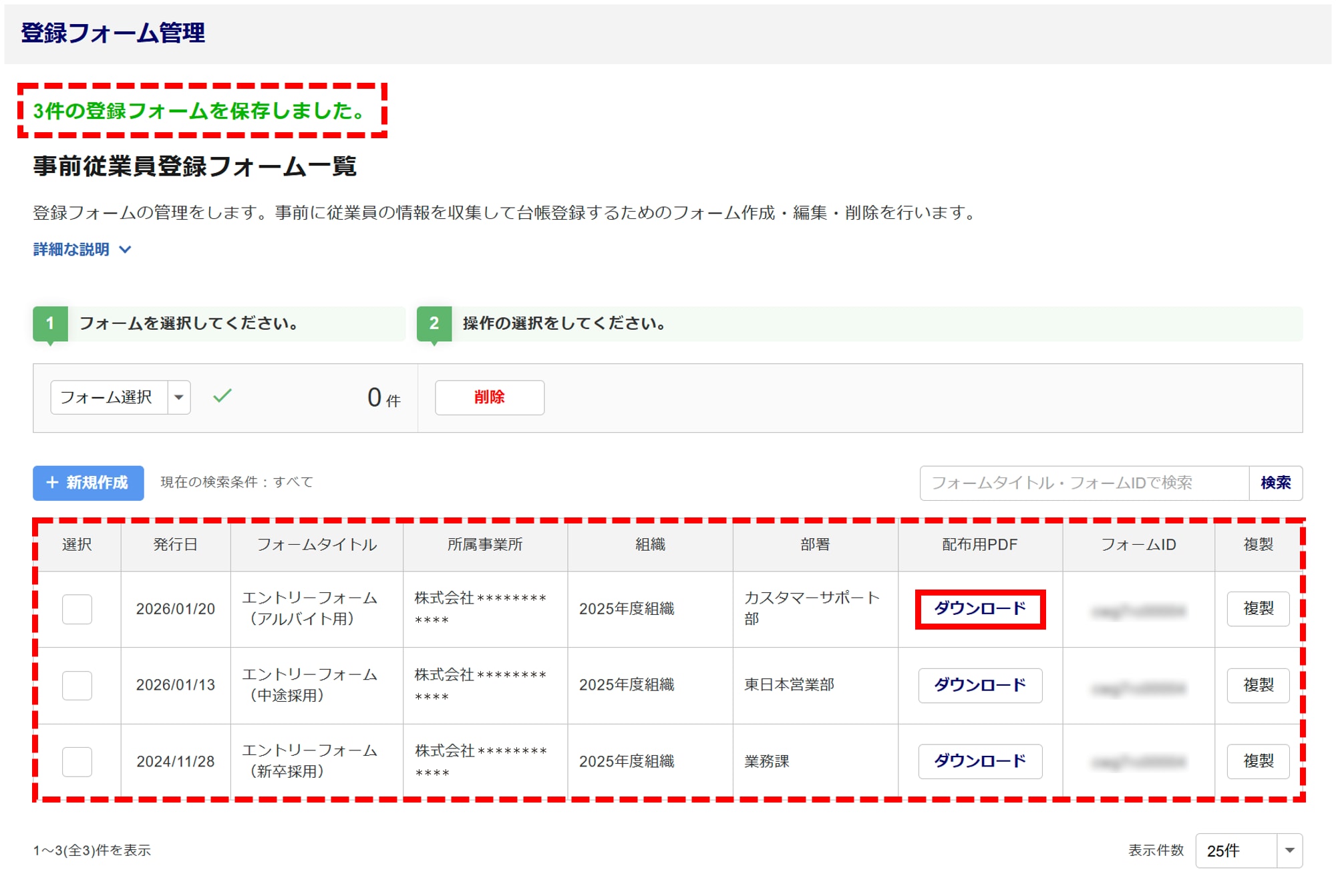Duplicate the アルバイト用 form with 複製
Screen dimensions: 1336x896
click(1257, 609)
